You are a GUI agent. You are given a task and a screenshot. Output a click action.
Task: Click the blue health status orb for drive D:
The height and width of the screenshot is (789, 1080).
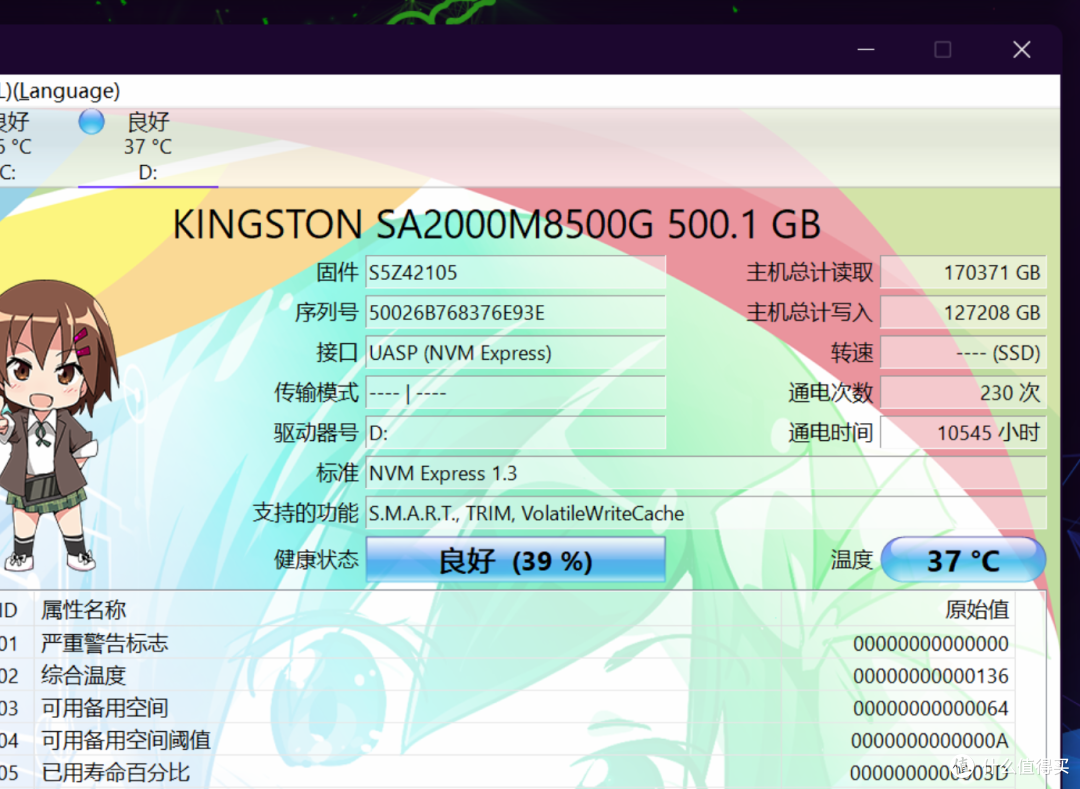click(92, 122)
